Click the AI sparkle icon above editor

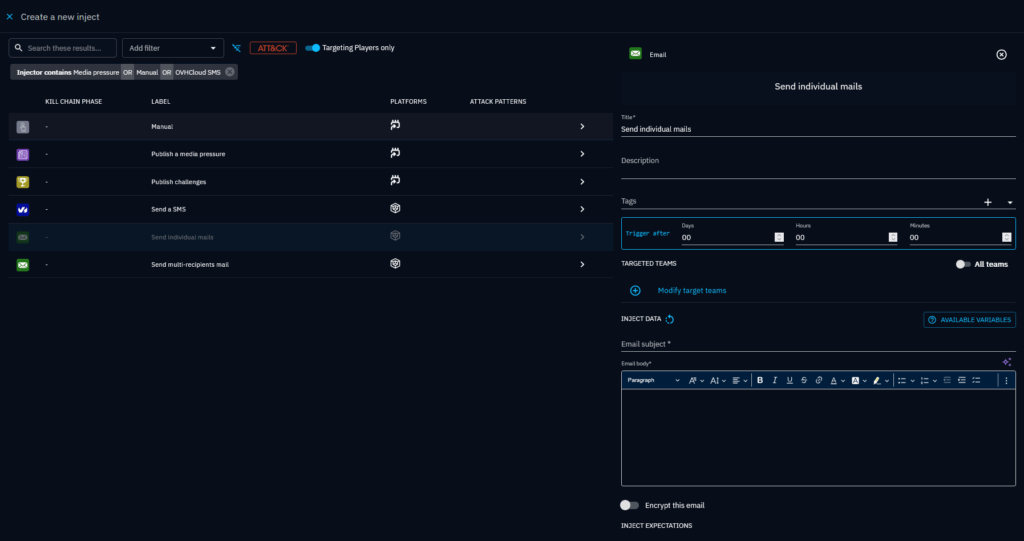1007,362
